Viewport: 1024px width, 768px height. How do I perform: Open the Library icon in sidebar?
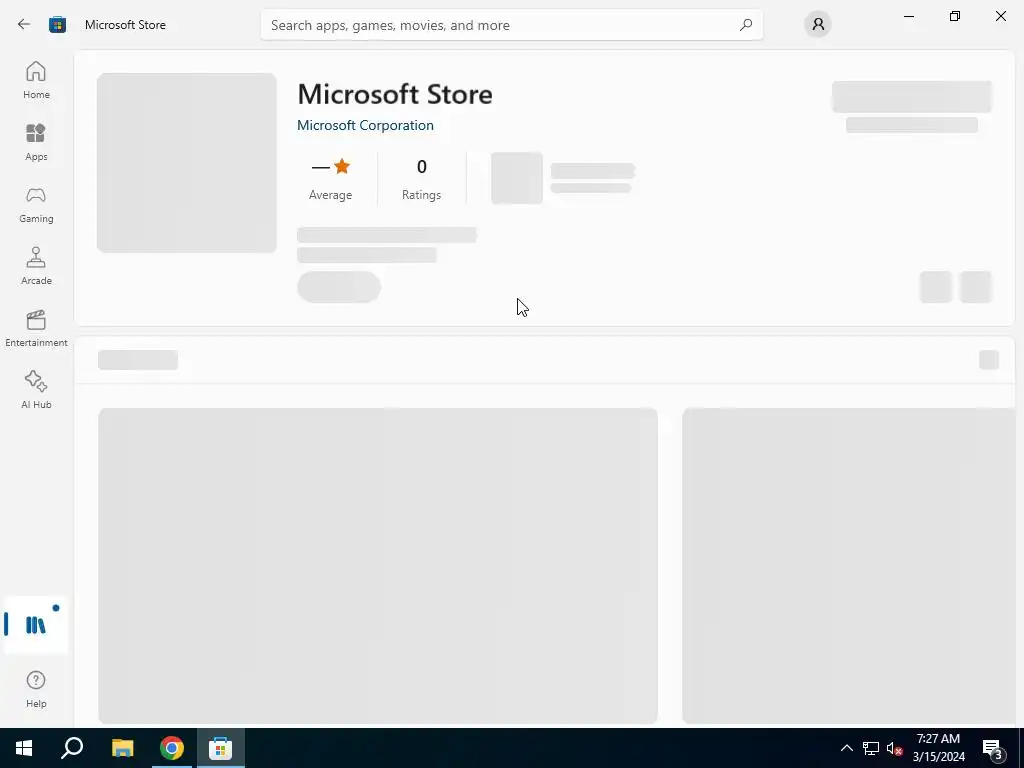coord(36,625)
